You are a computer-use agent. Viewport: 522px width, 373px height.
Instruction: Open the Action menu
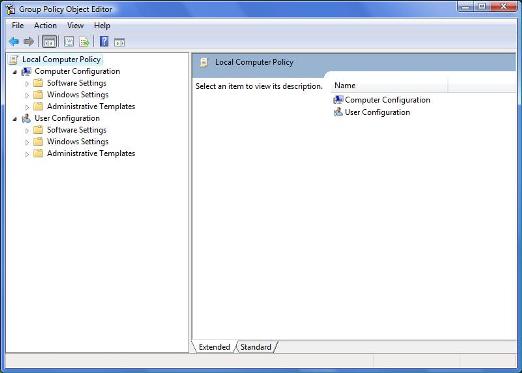click(x=45, y=25)
